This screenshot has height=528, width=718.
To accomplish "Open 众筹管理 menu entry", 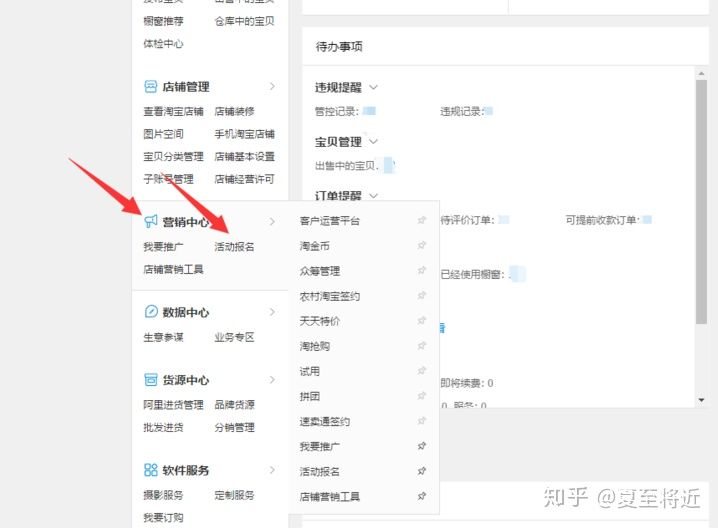I will tap(320, 271).
